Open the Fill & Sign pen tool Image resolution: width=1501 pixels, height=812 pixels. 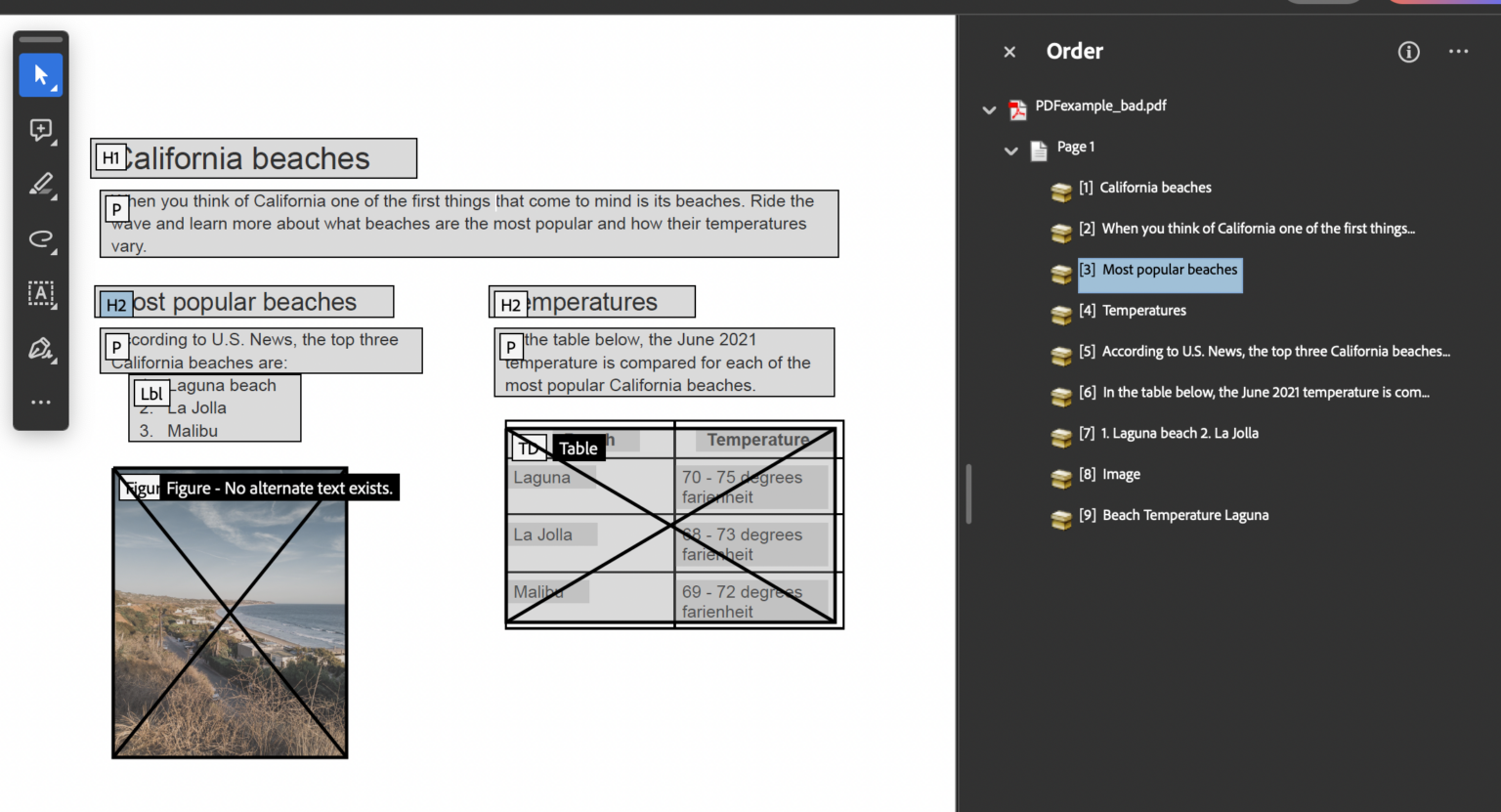(40, 349)
